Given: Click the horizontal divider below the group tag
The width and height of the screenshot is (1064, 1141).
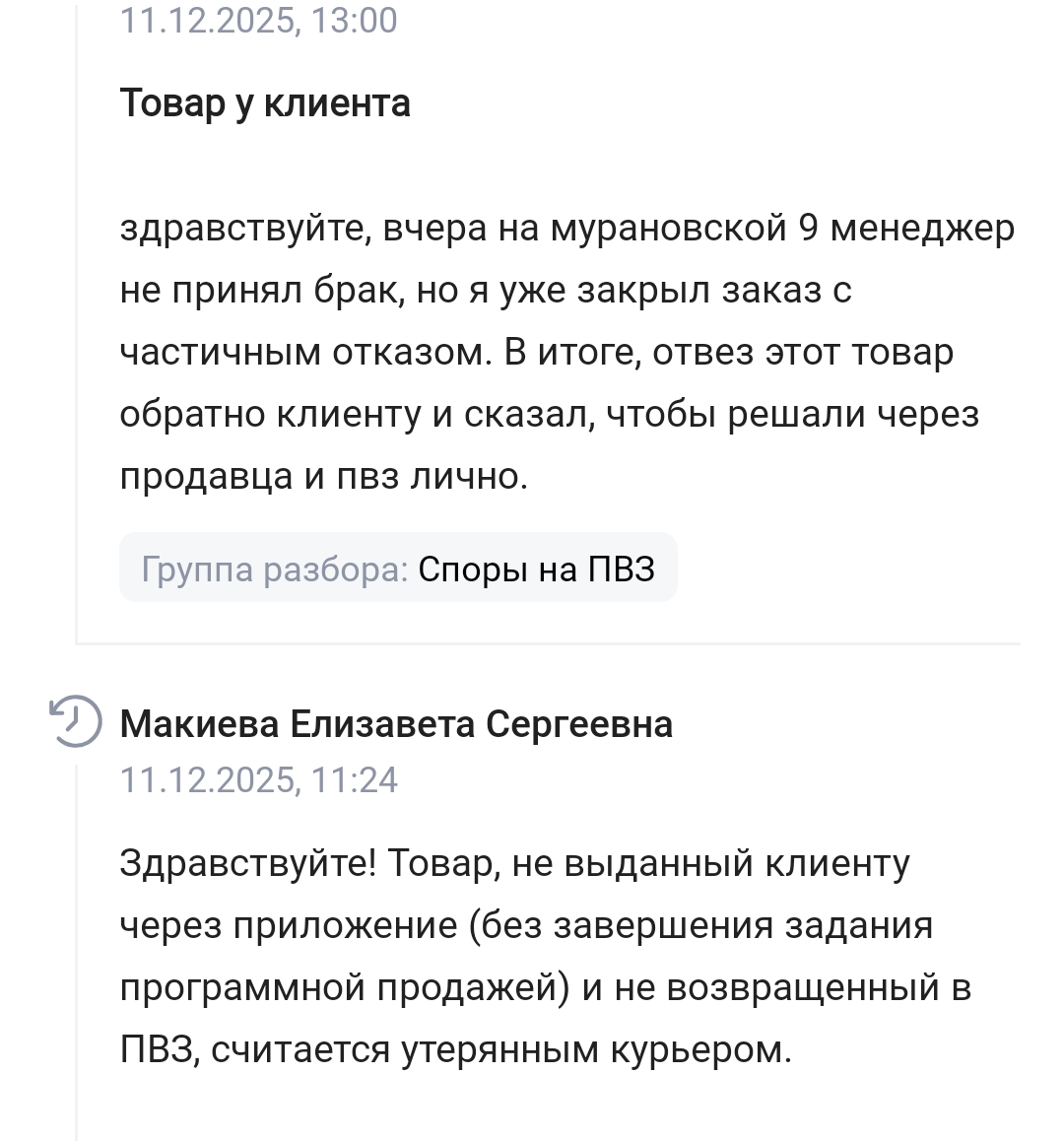Looking at the screenshot, I should [548, 643].
